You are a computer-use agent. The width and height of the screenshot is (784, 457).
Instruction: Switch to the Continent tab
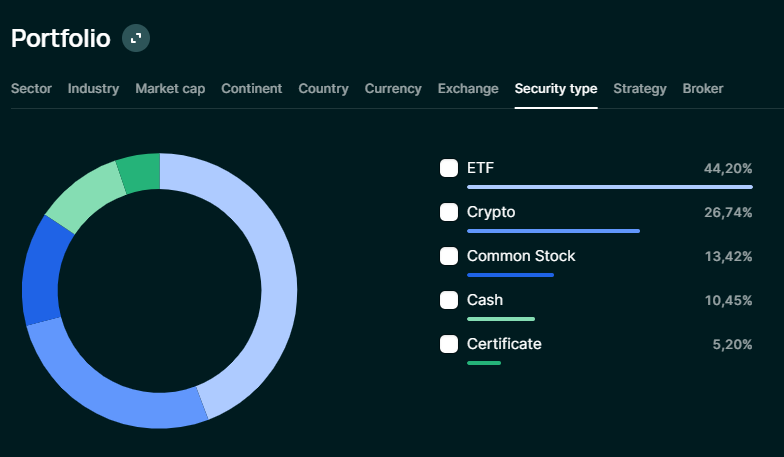[x=251, y=88]
